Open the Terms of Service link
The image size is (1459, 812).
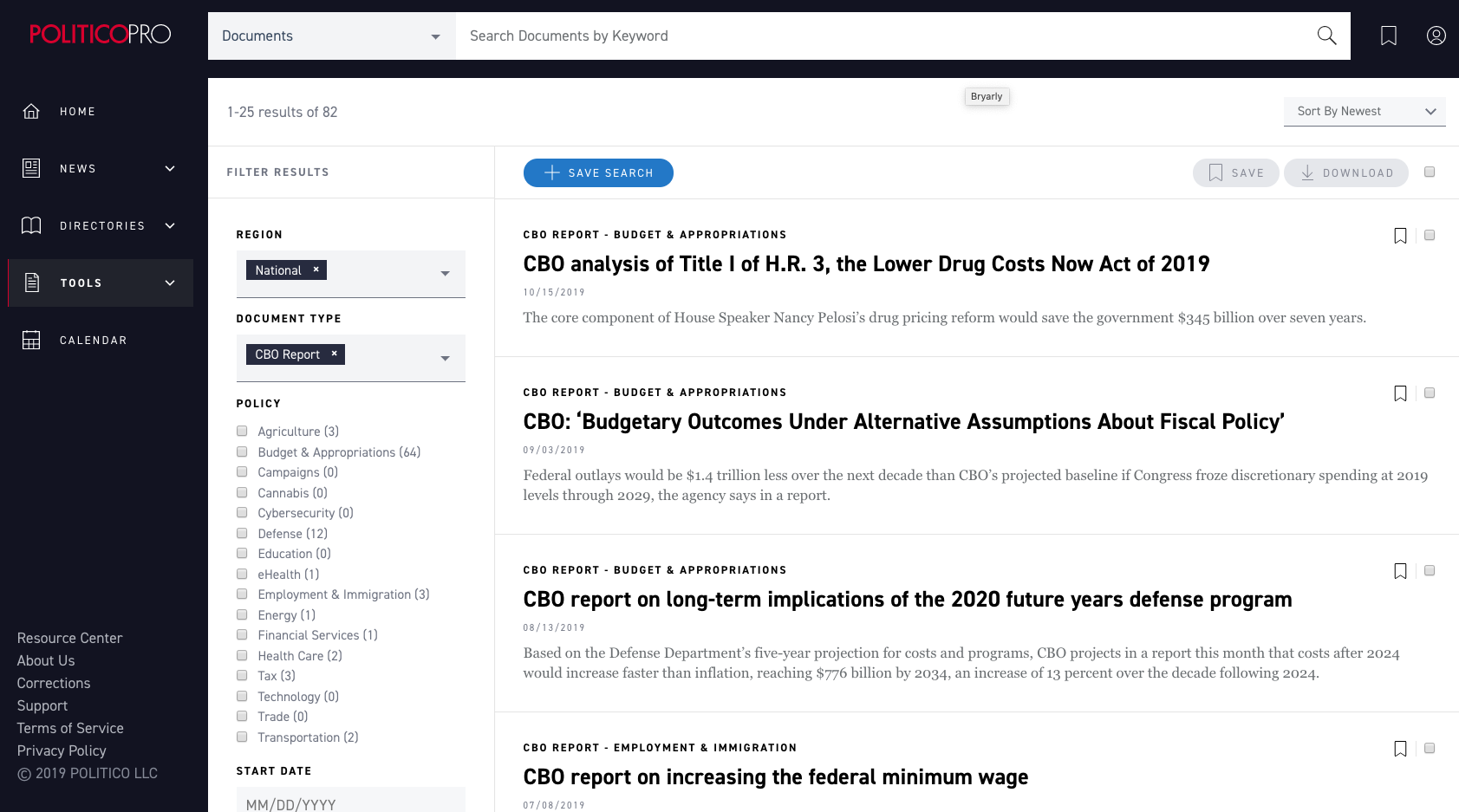point(70,728)
